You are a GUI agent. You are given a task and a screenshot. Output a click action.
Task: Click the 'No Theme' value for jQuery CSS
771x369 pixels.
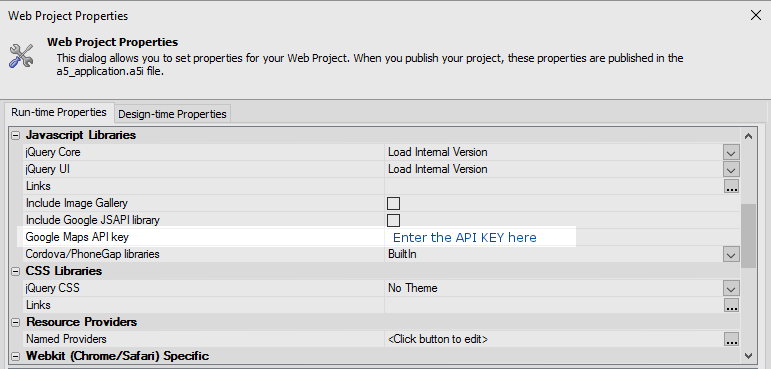tap(413, 288)
